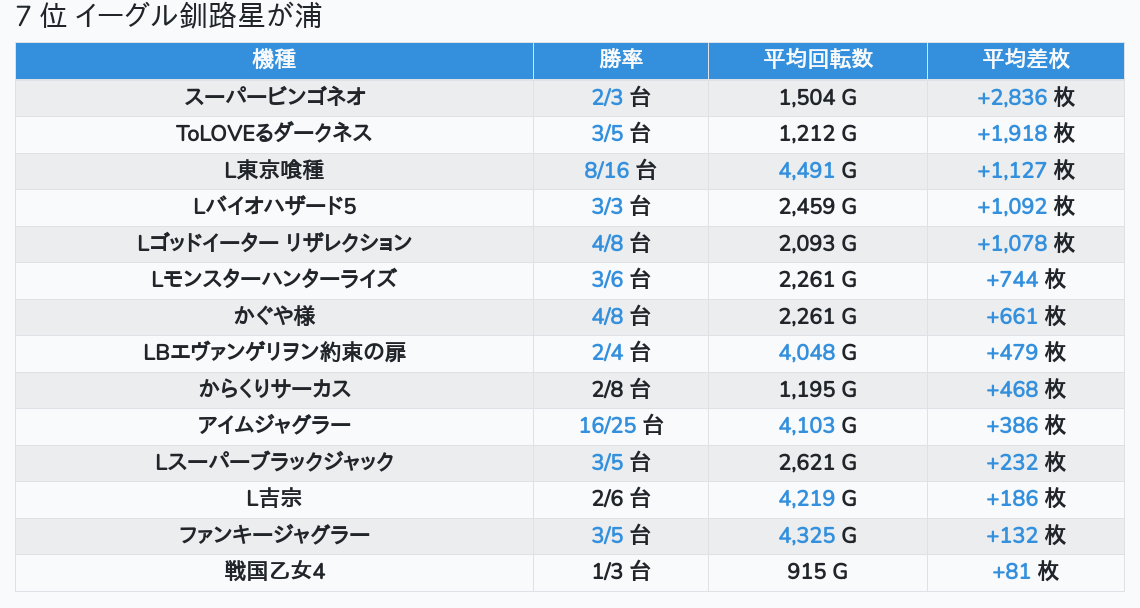Screen dimensions: 1140x608
Task: Select the かぐや様 +661 枚 value
Action: coord(1026,316)
